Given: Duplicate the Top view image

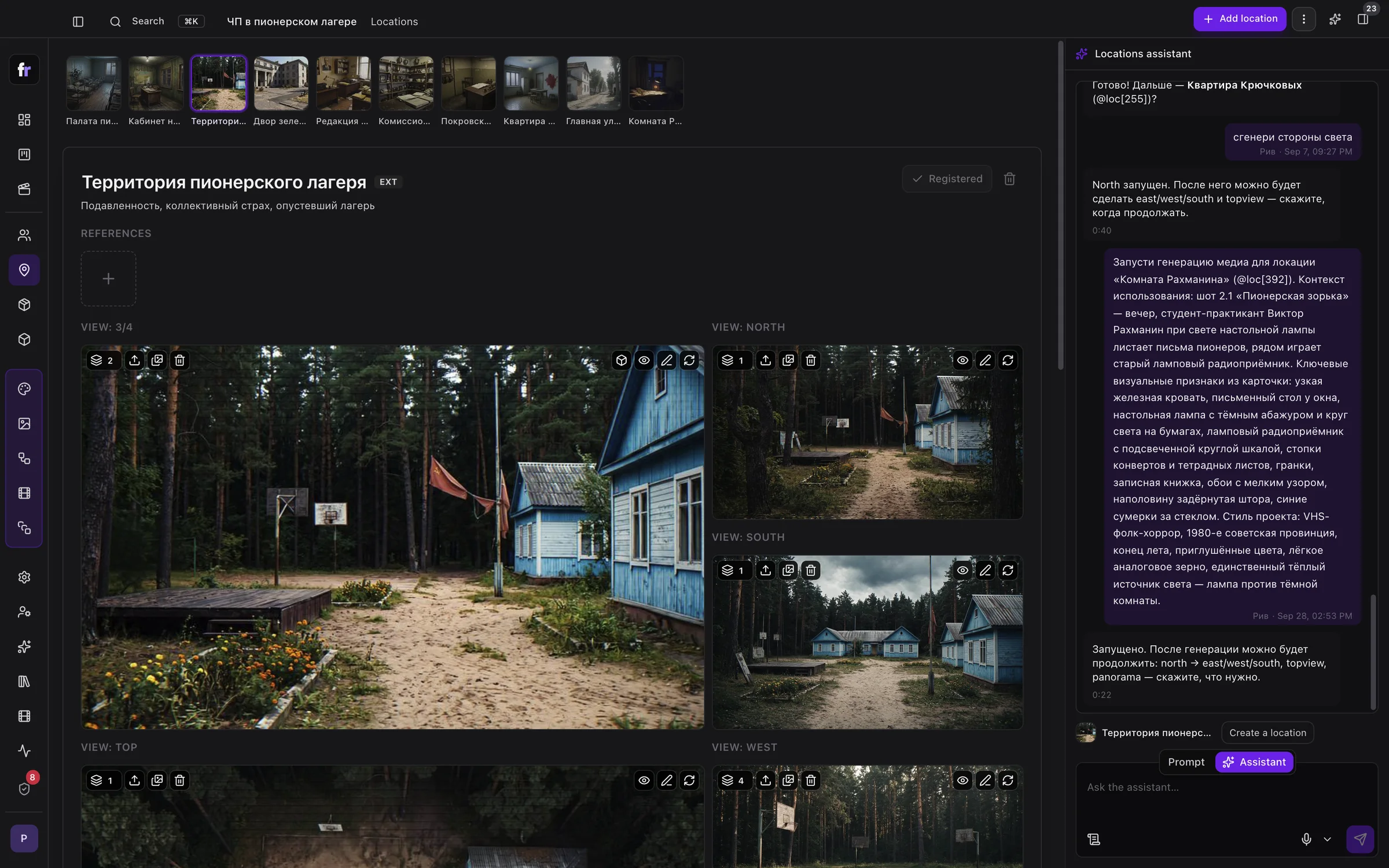Looking at the screenshot, I should (x=157, y=781).
